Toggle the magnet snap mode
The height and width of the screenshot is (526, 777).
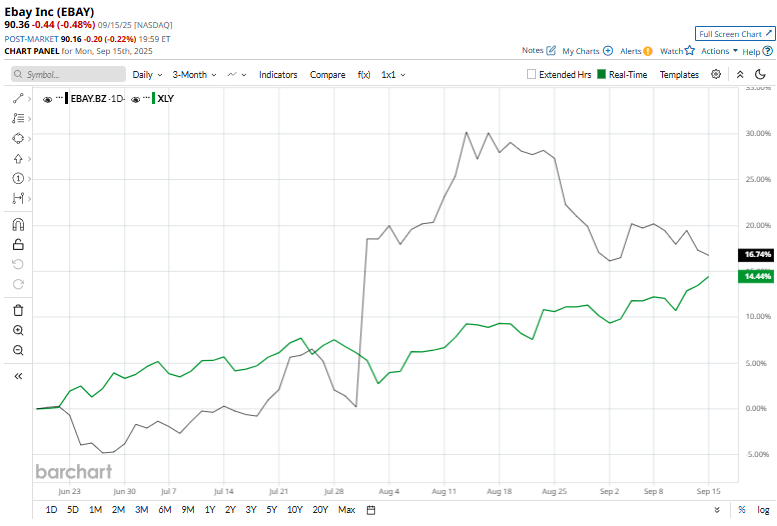click(18, 225)
